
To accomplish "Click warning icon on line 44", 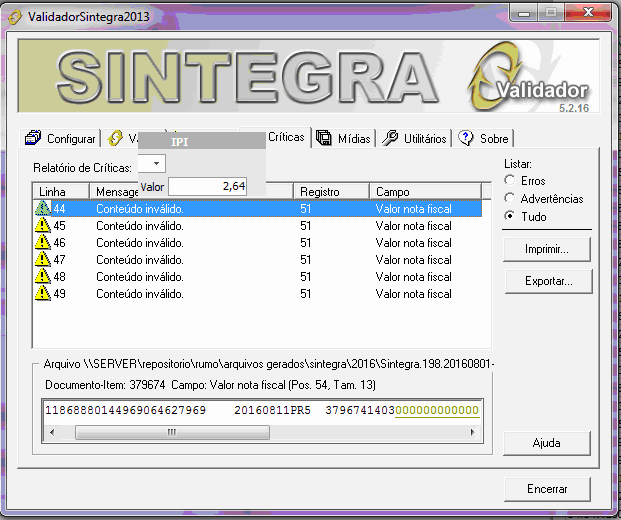I will (x=42, y=208).
